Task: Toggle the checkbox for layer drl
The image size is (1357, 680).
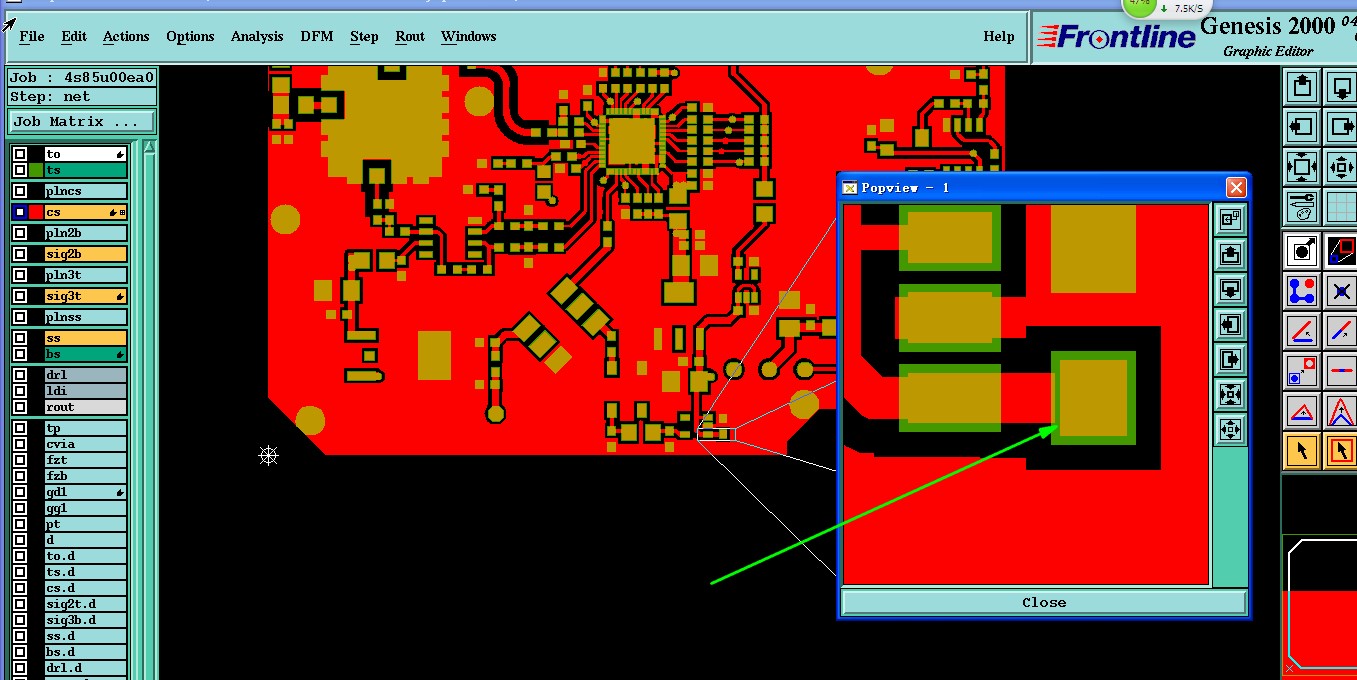Action: click(x=20, y=375)
